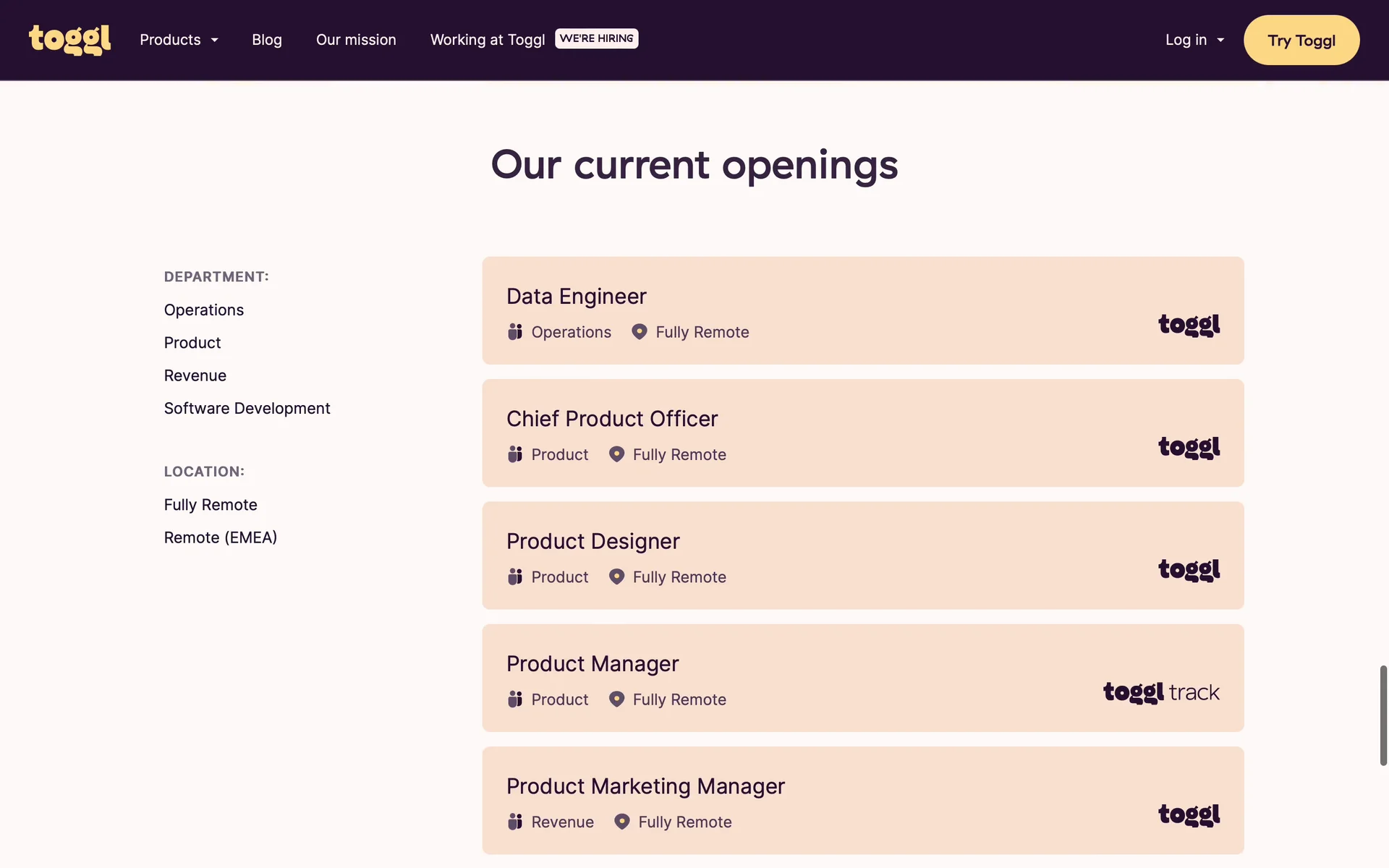Click the Toggl logo in header
Viewport: 1389px width, 868px height.
point(69,40)
